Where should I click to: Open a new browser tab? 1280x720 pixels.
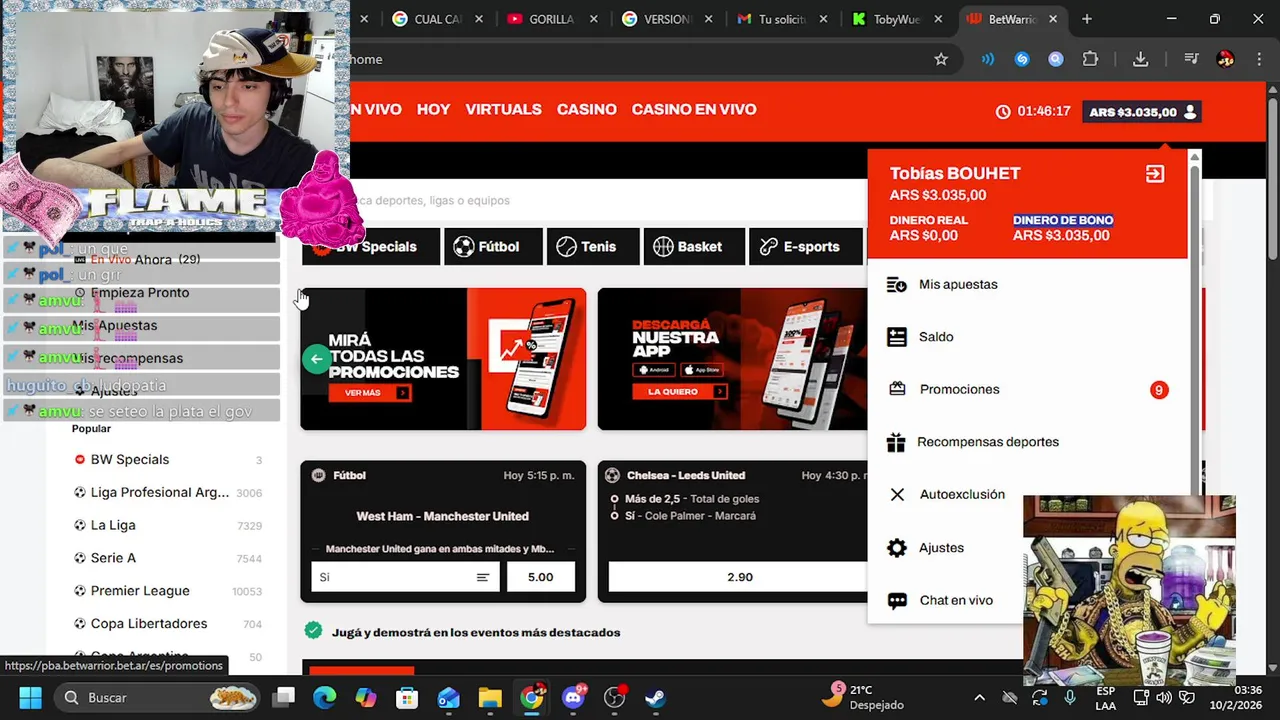point(1087,19)
